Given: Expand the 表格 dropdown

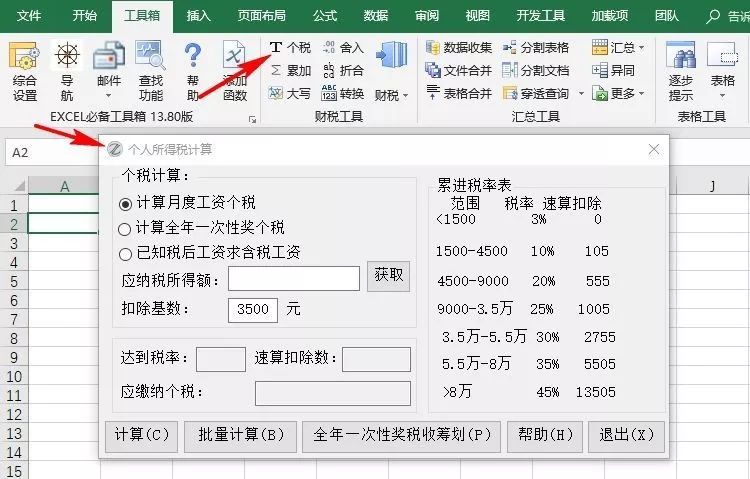Looking at the screenshot, I should click(722, 95).
